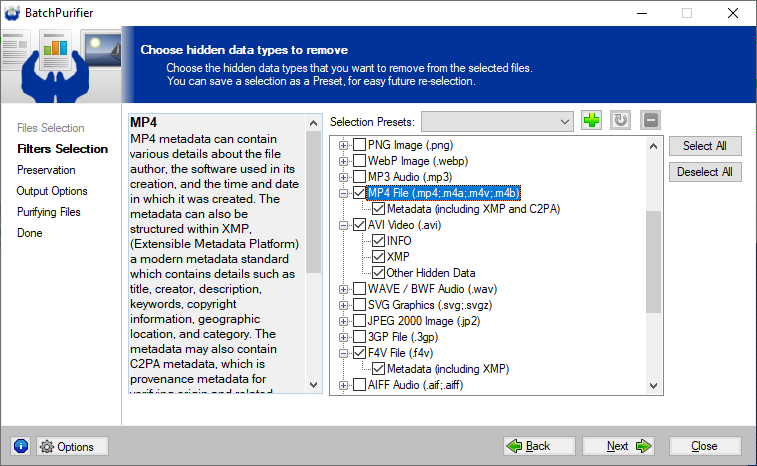Click the Close button at bottom
Image resolution: width=757 pixels, height=466 pixels.
[x=705, y=446]
